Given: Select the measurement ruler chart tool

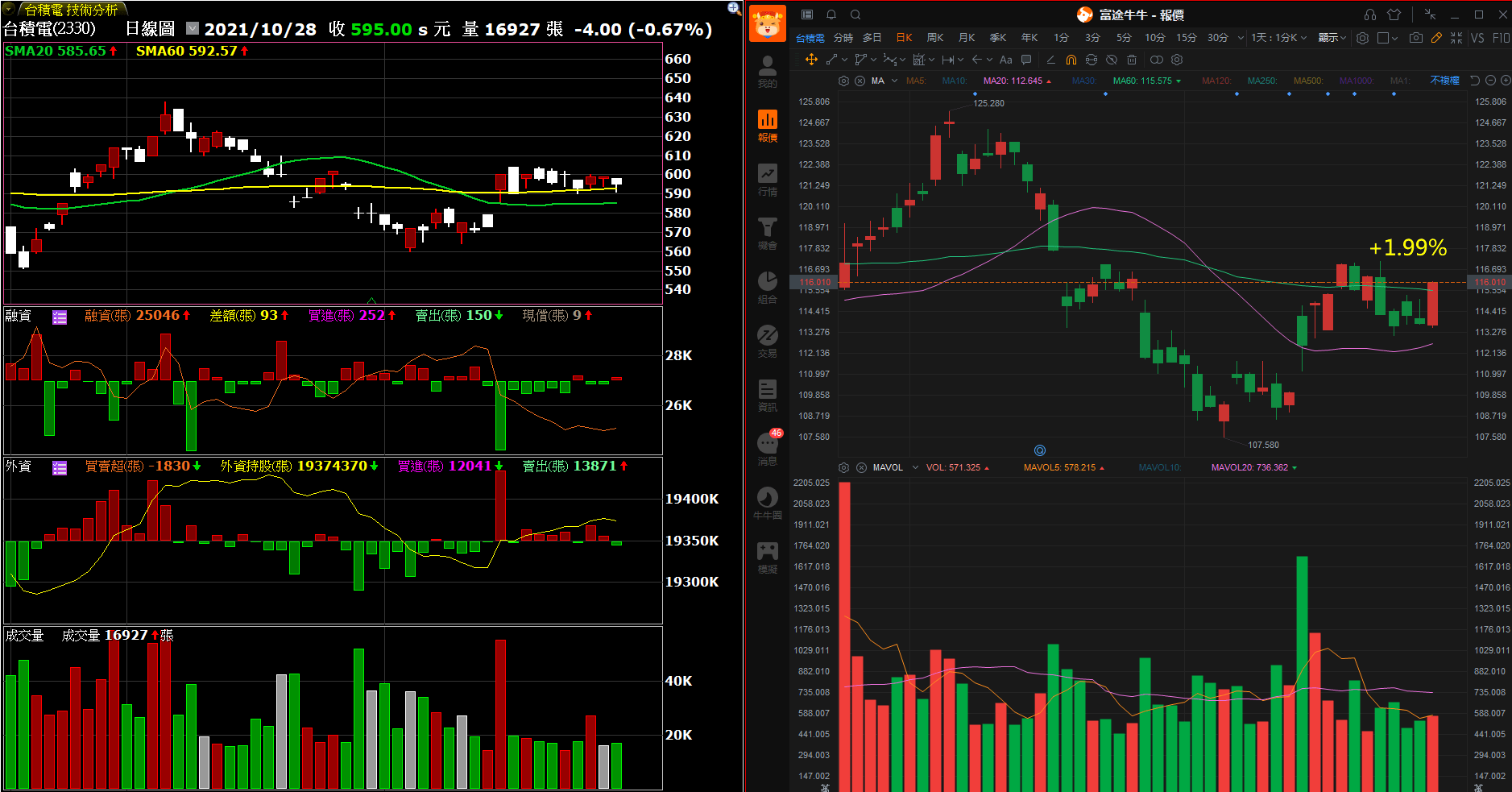Looking at the screenshot, I should point(918,60).
